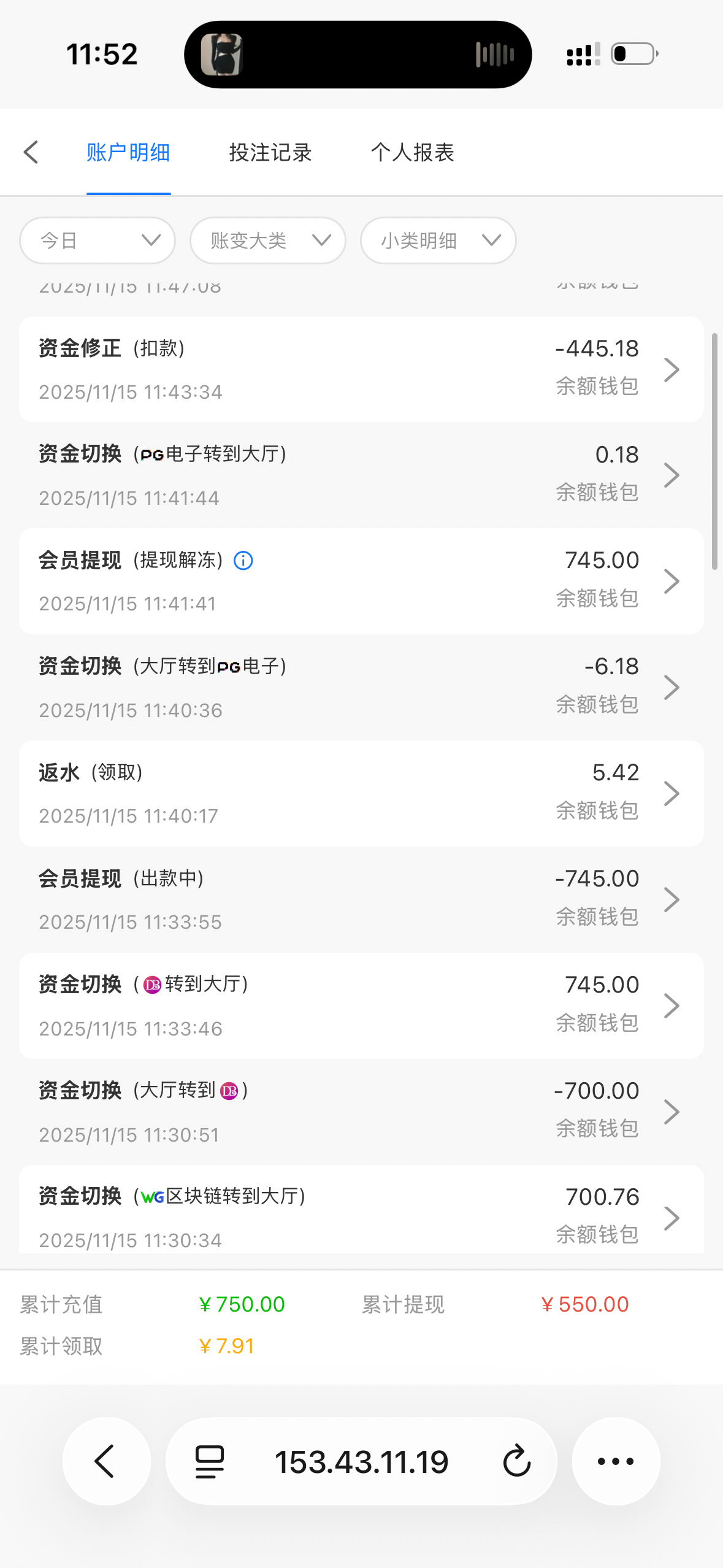The height and width of the screenshot is (1568, 723).
Task: Tap the browser back navigation button
Action: click(x=106, y=1461)
